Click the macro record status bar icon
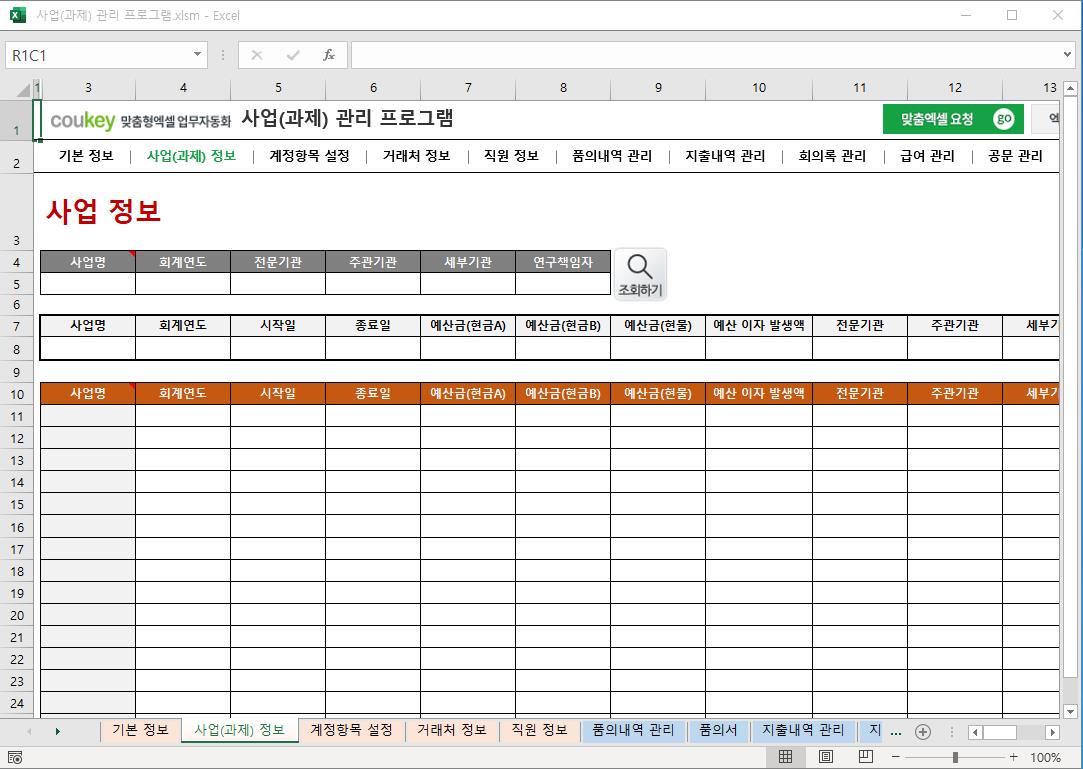This screenshot has width=1083, height=769. [x=15, y=757]
